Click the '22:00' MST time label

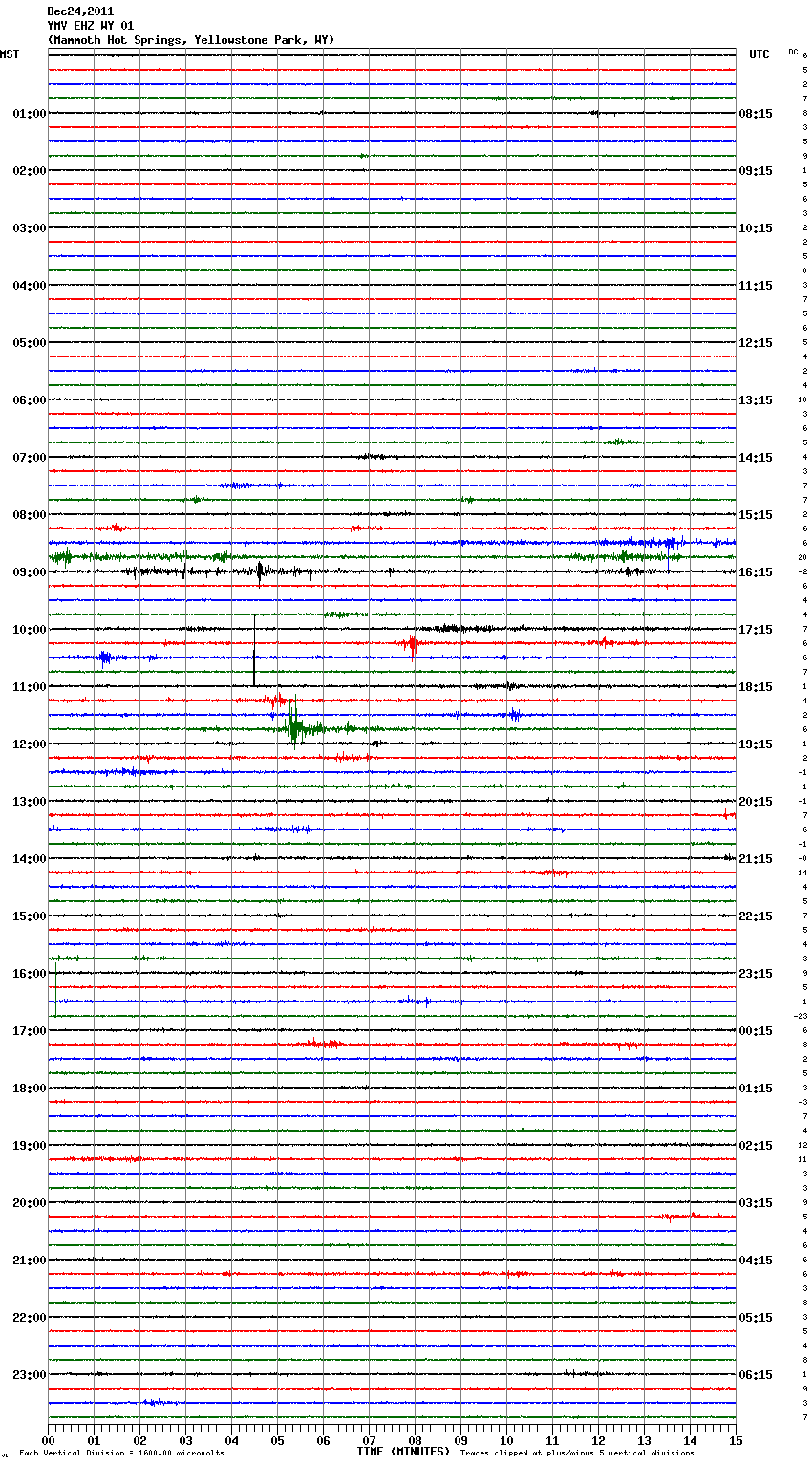pyautogui.click(x=30, y=1318)
